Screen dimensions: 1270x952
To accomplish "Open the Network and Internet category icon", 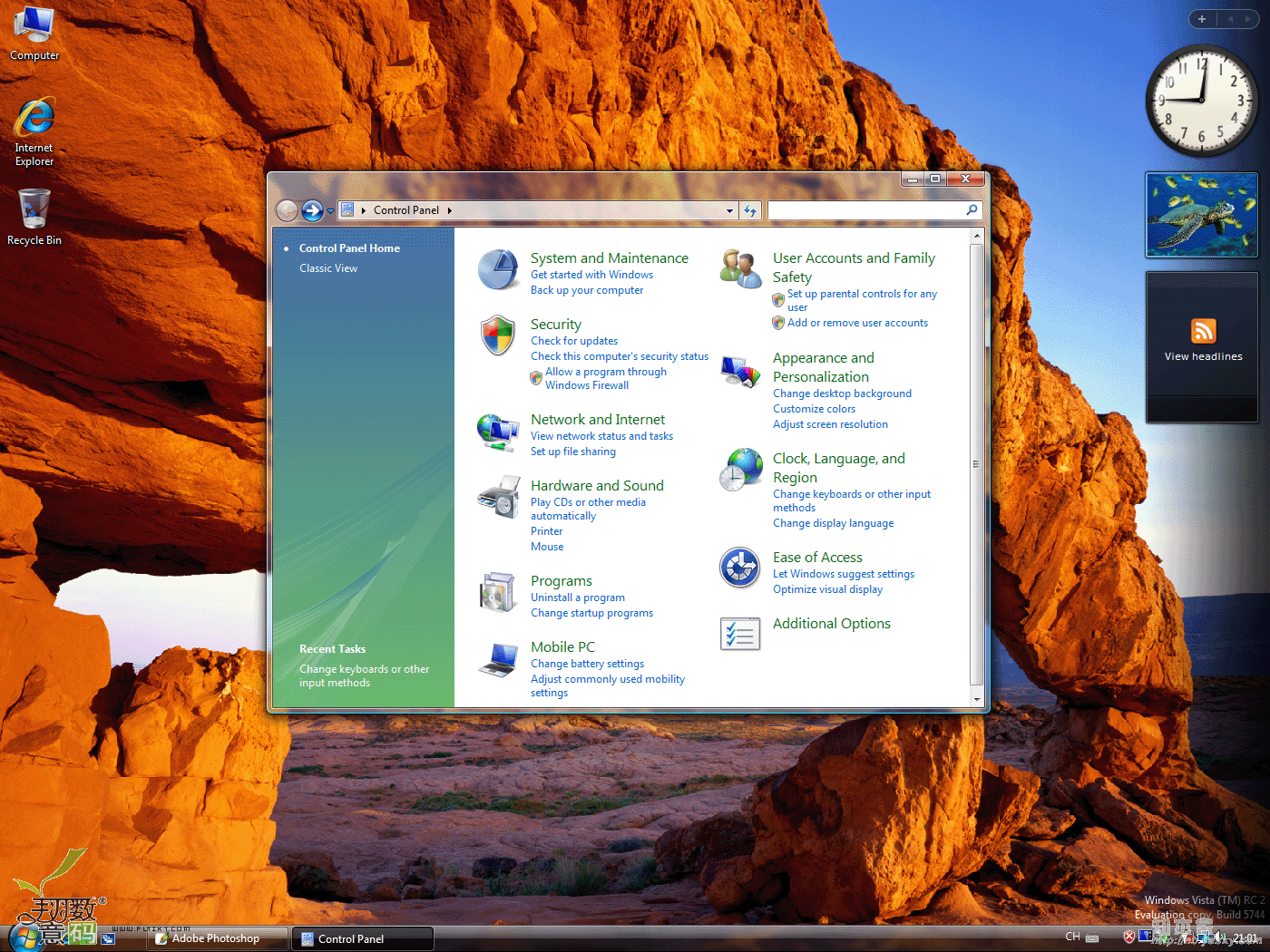I will click(x=498, y=432).
